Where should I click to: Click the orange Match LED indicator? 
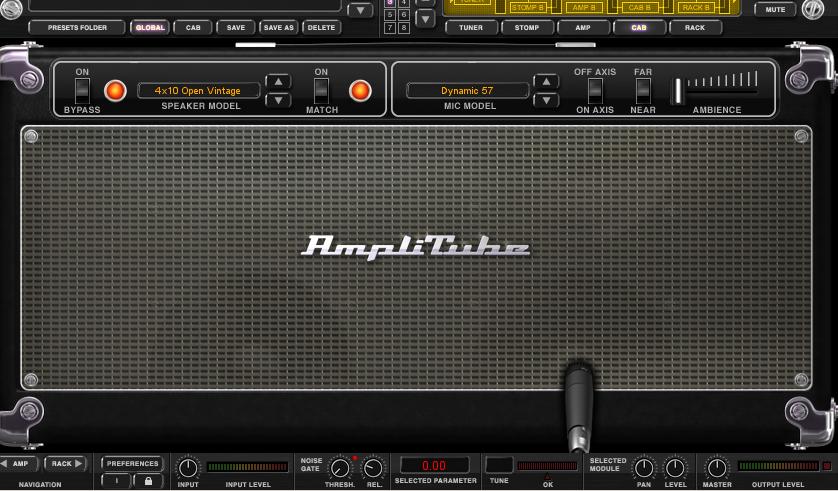pos(360,91)
